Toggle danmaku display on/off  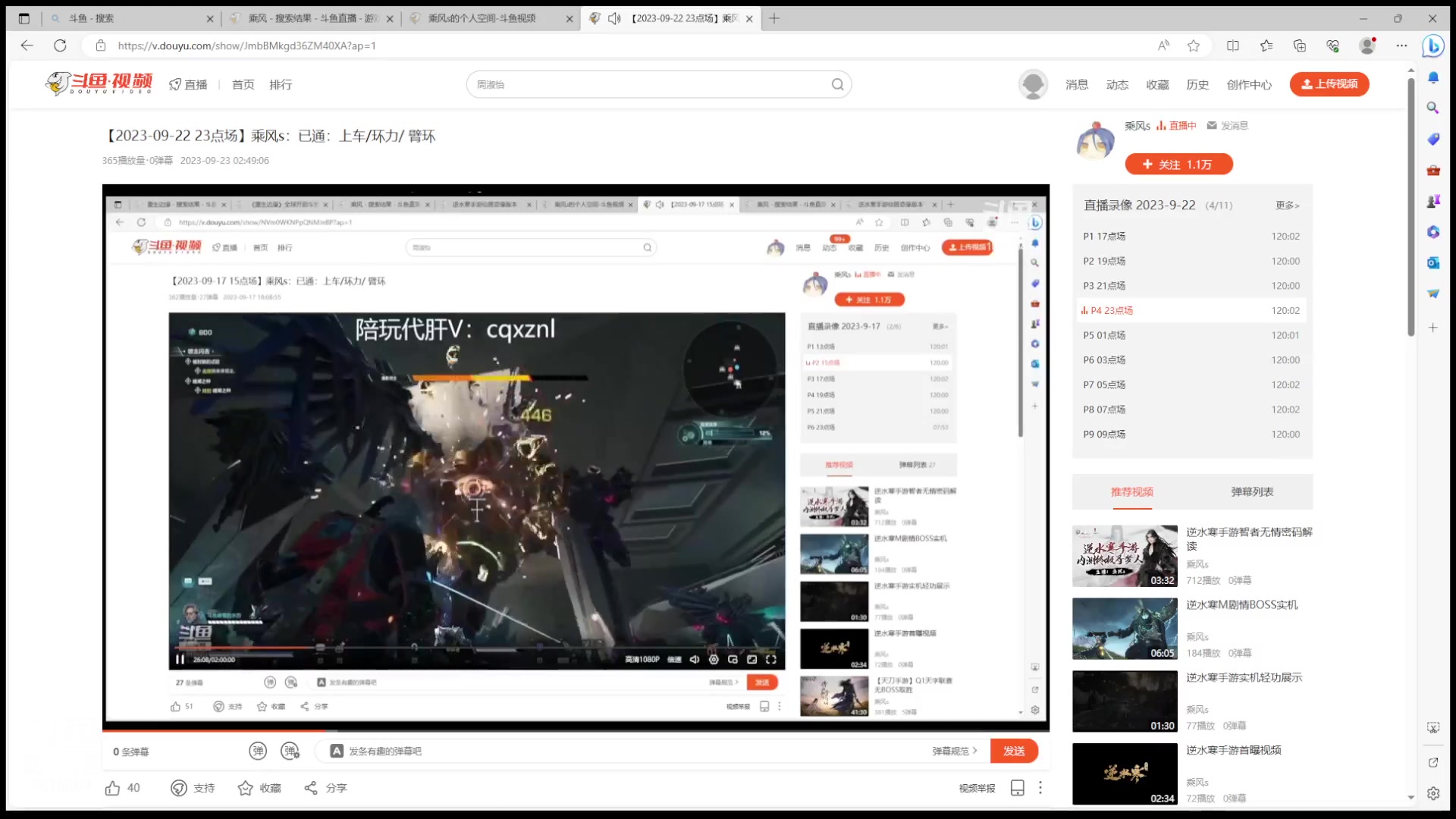[258, 751]
